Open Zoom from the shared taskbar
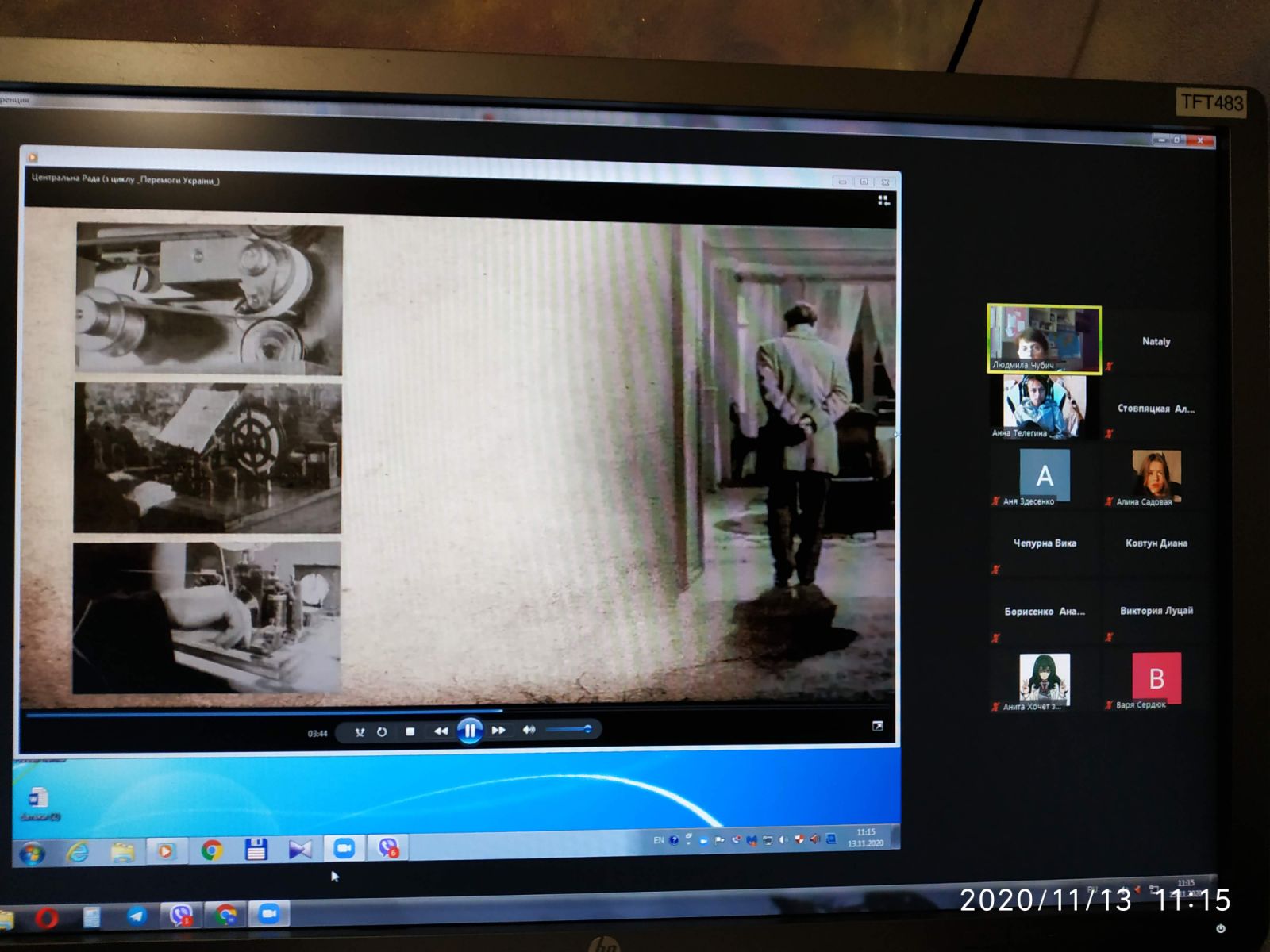The width and height of the screenshot is (1270, 952). pyautogui.click(x=344, y=848)
